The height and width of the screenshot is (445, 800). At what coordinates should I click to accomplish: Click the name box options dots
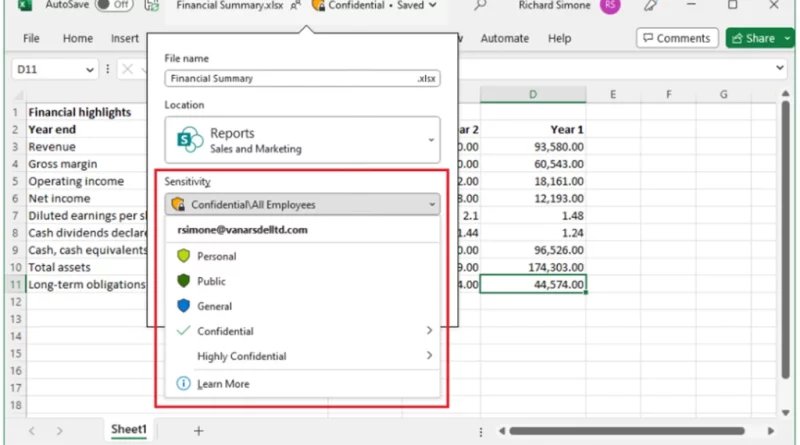coord(107,69)
